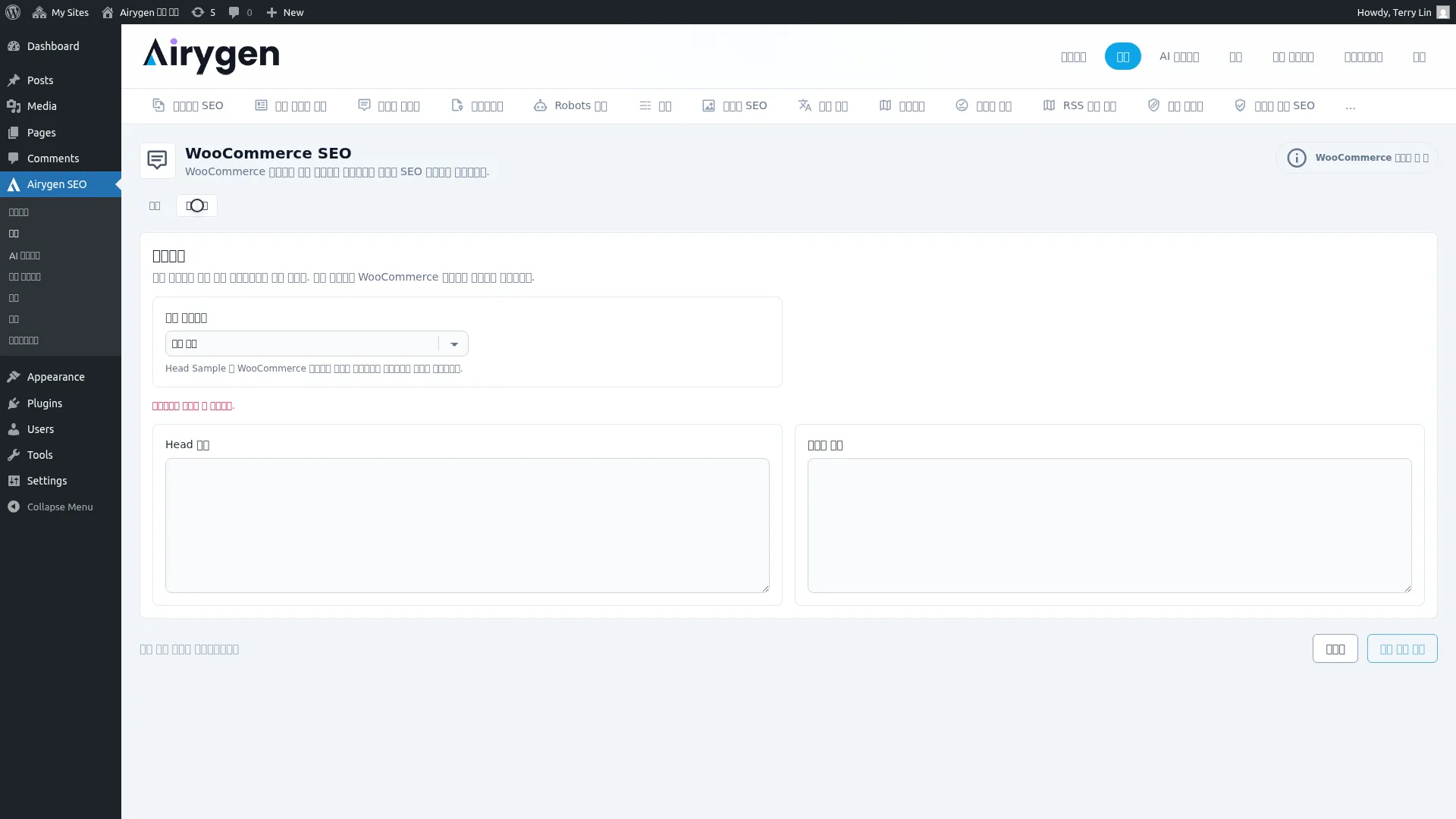Click the blue-outlined button at bottom right
The image size is (1456, 819).
tap(1402, 649)
